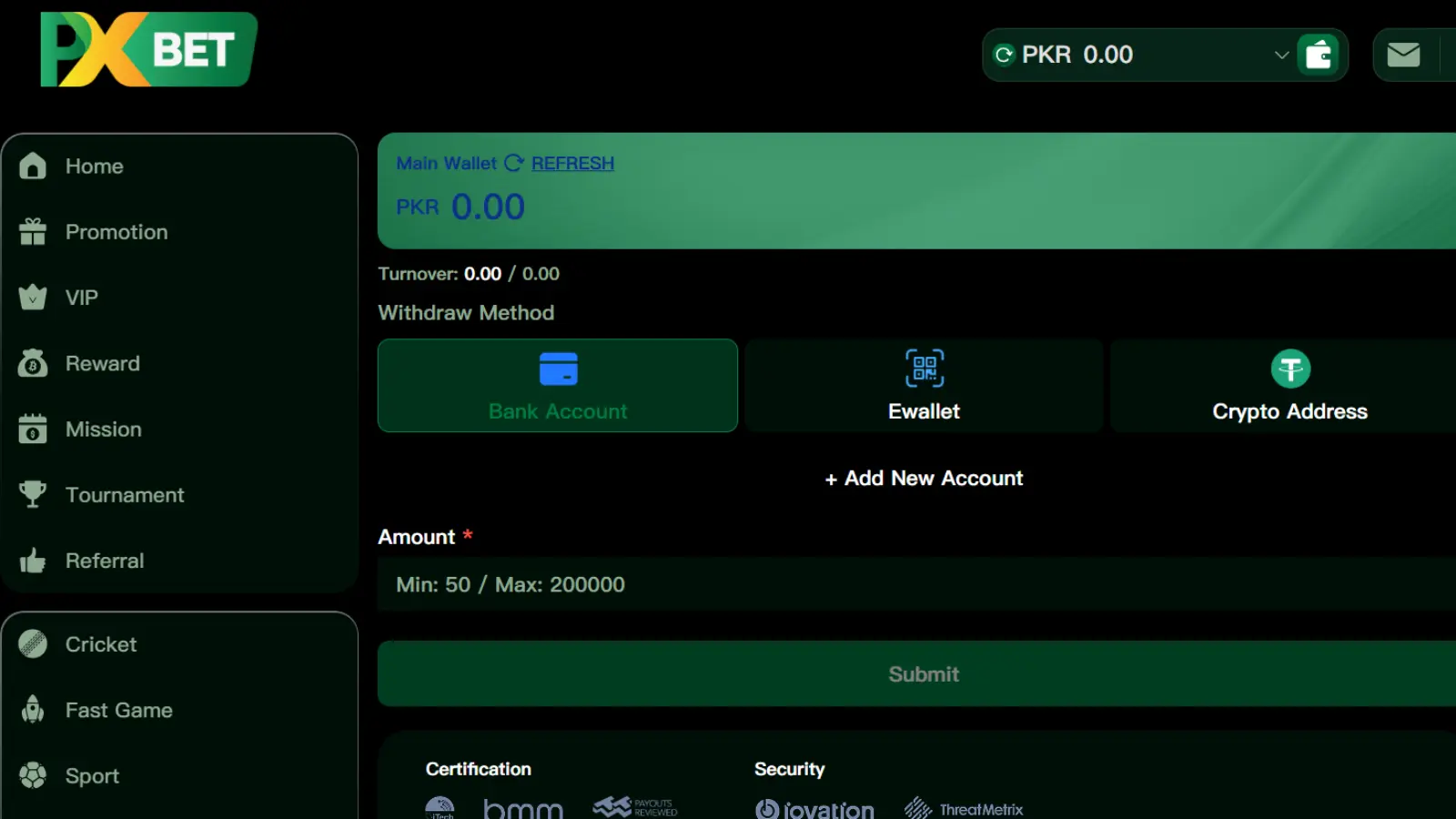Click the Main Wallet refresh arrow icon

tap(514, 163)
